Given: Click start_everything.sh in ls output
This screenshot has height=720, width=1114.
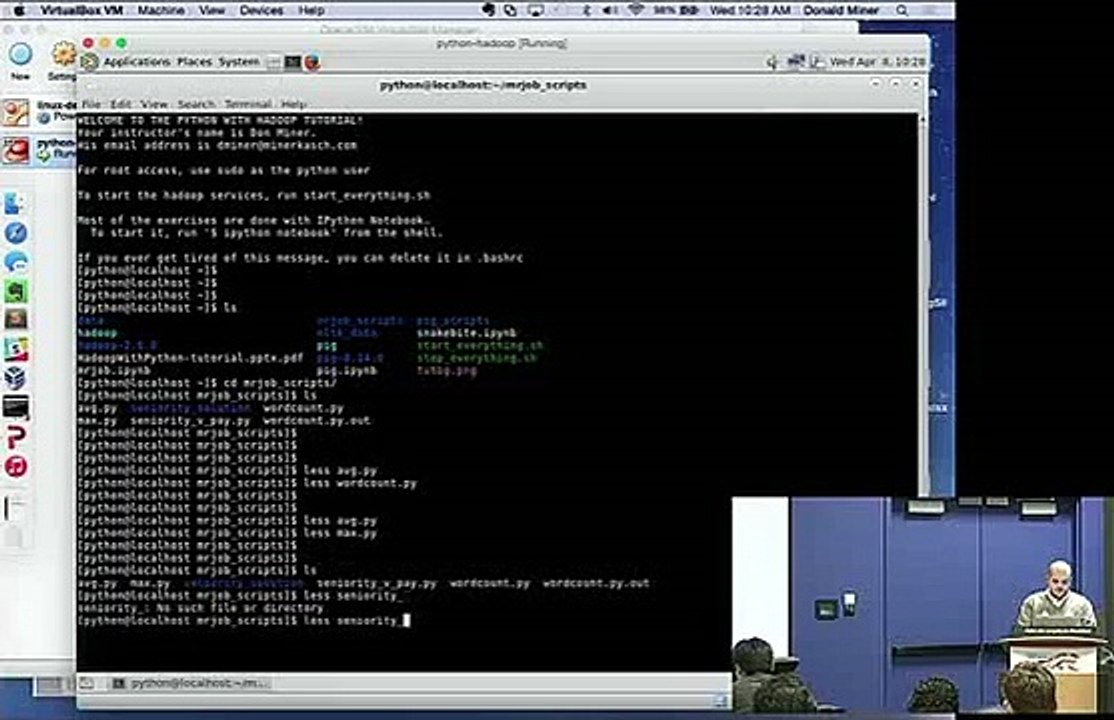Looking at the screenshot, I should coord(480,345).
